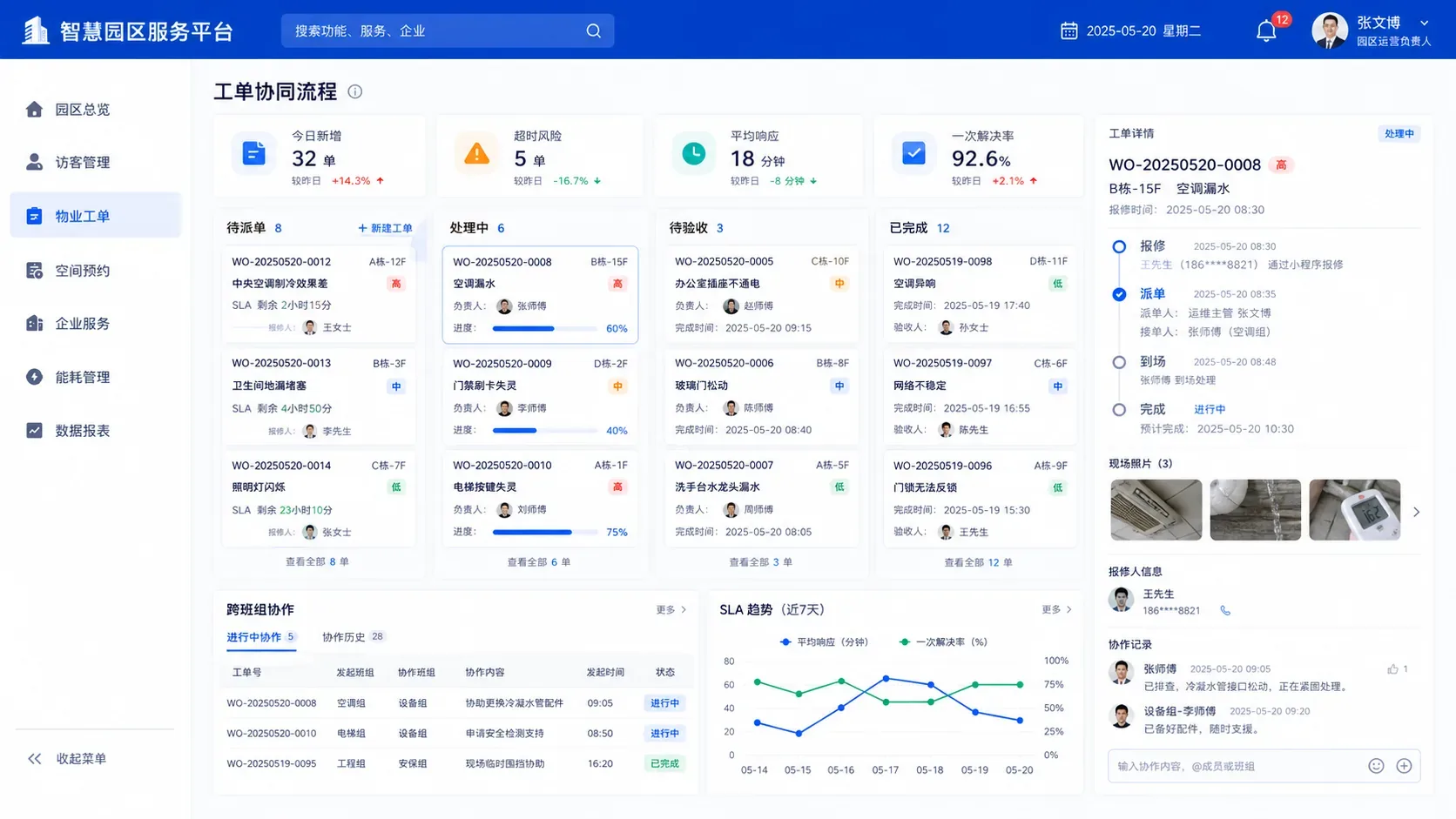The height and width of the screenshot is (819, 1456).
Task: Click the thumbs-up like icon on 张师傅 comment
Action: coord(1392,669)
